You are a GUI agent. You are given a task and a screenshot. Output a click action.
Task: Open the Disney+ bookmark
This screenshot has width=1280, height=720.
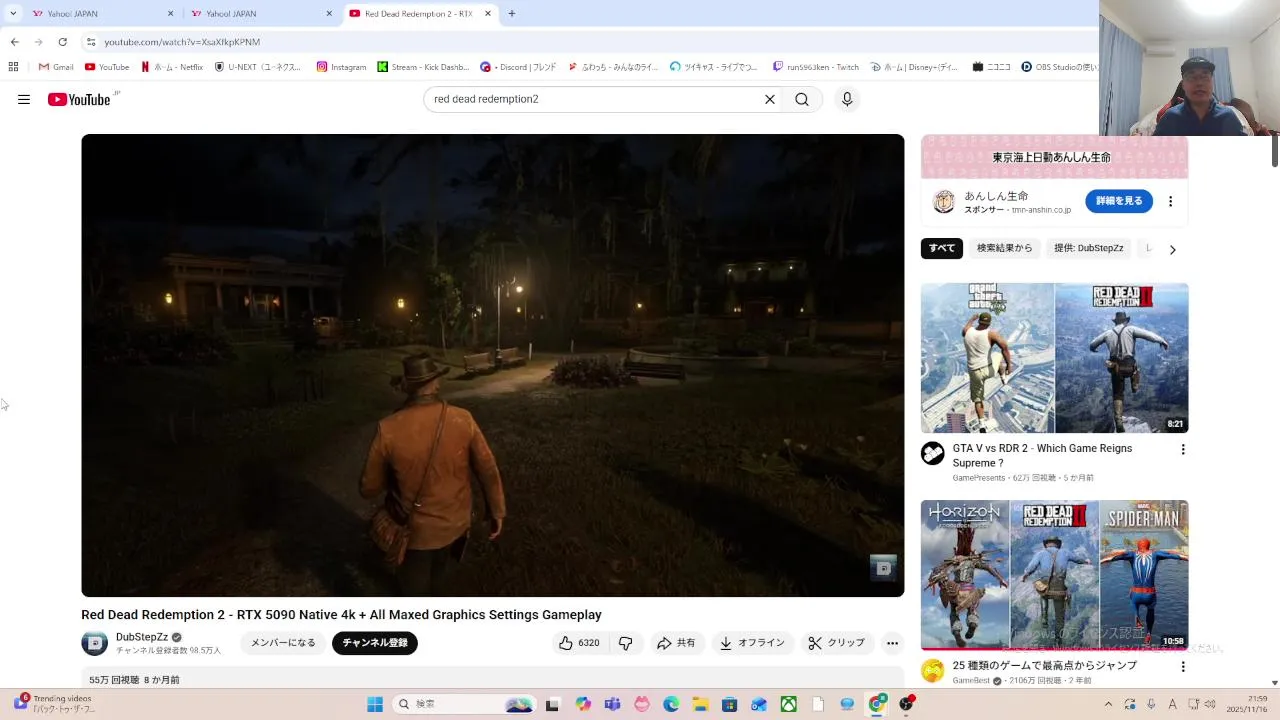click(915, 67)
